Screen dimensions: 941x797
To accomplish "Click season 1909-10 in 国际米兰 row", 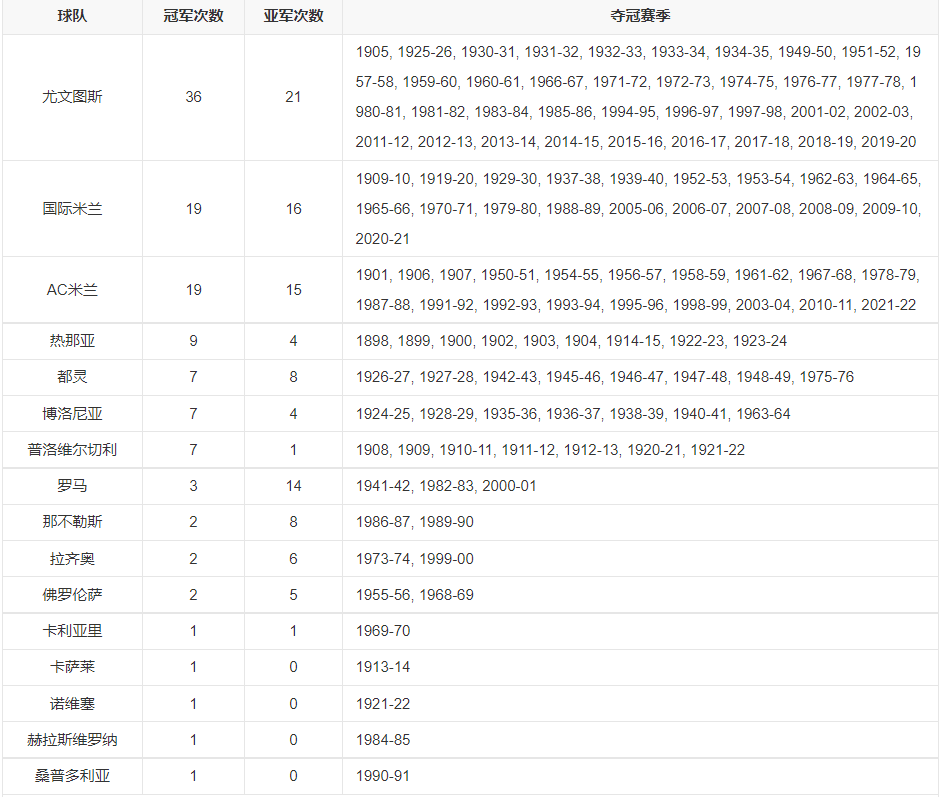I will tap(383, 179).
